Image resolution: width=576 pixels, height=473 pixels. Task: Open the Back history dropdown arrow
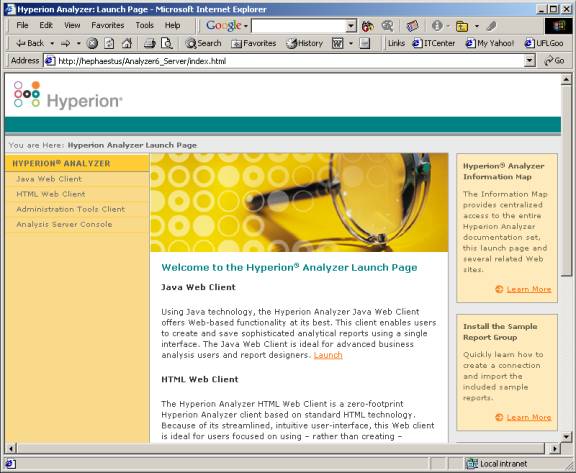point(52,43)
